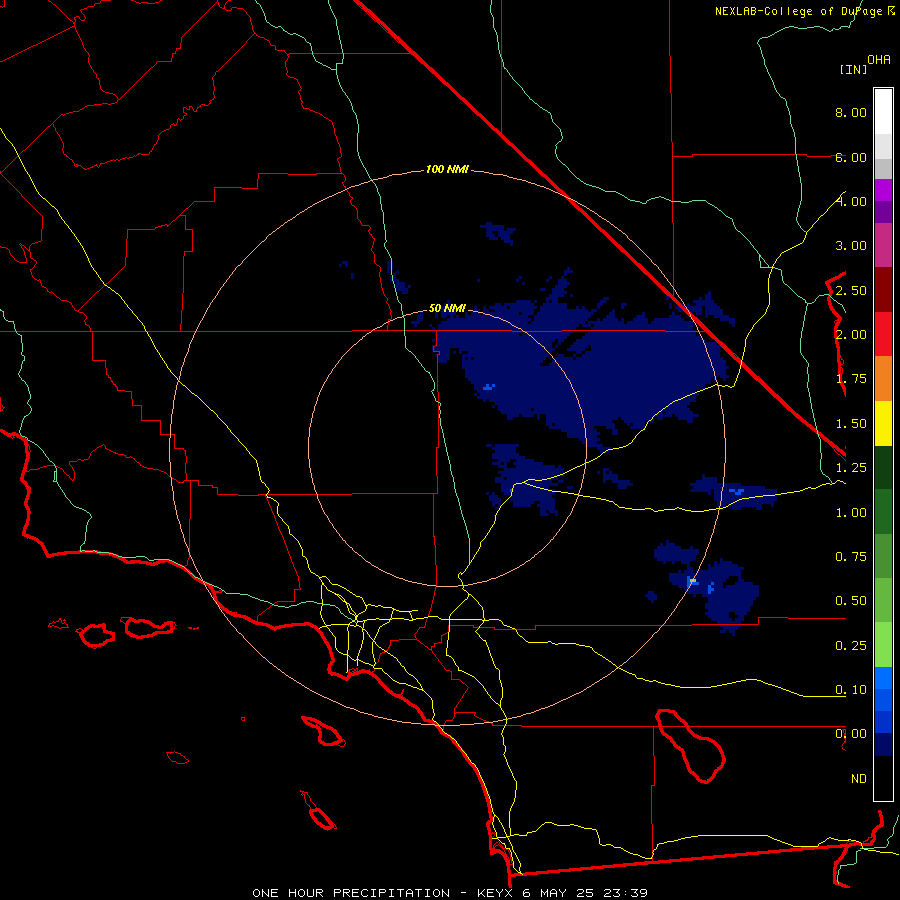Select the dark maroon legend swatch
Viewport: 900px width, 900px height.
tap(883, 290)
